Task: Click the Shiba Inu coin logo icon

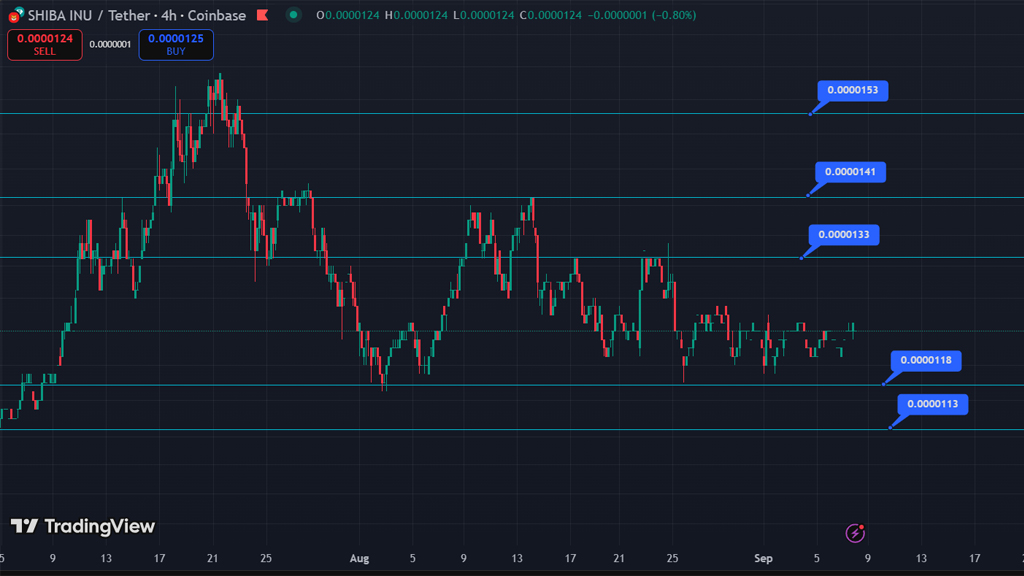Action: click(16, 14)
